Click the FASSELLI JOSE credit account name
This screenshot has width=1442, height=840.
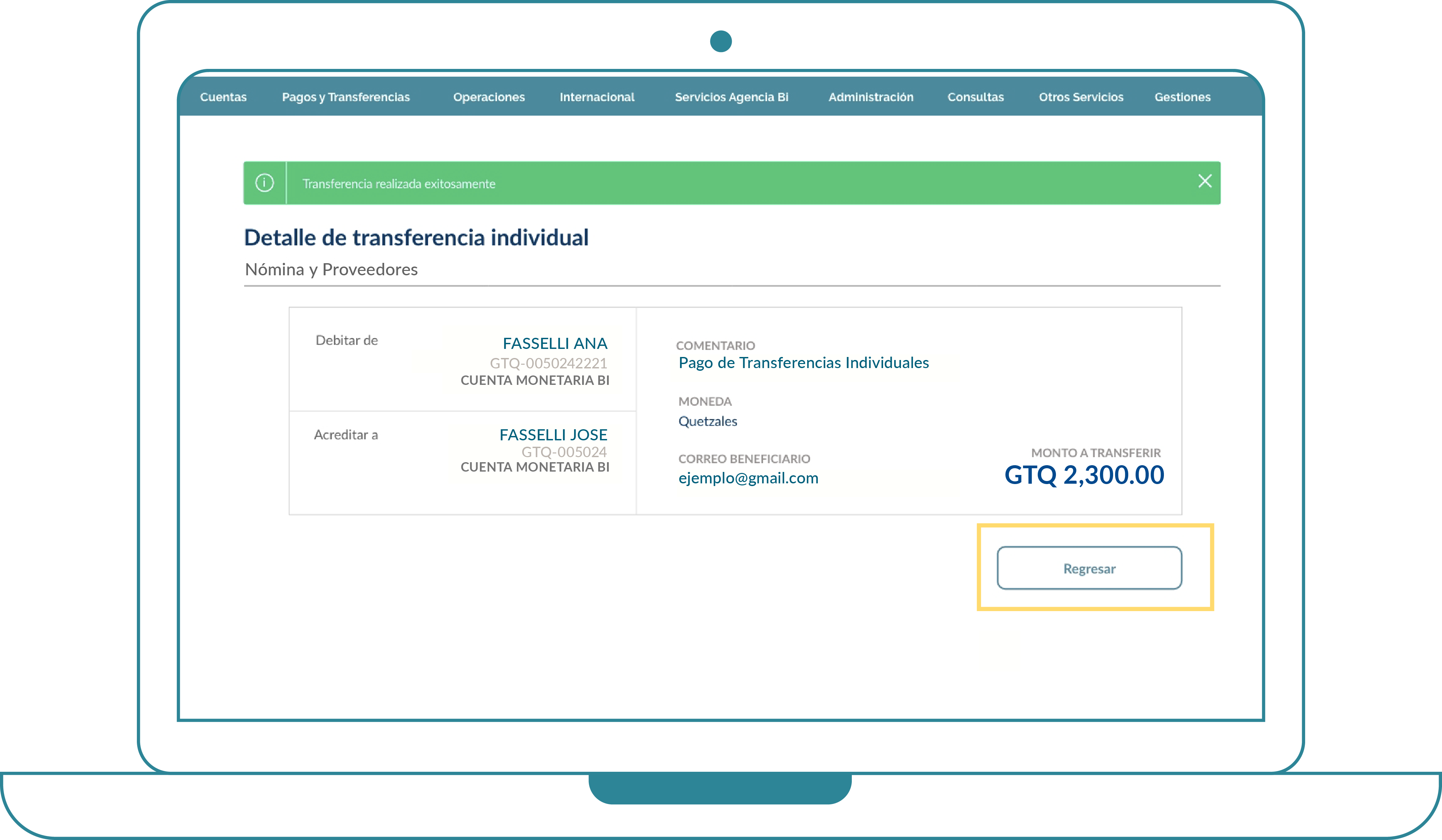[x=553, y=435]
